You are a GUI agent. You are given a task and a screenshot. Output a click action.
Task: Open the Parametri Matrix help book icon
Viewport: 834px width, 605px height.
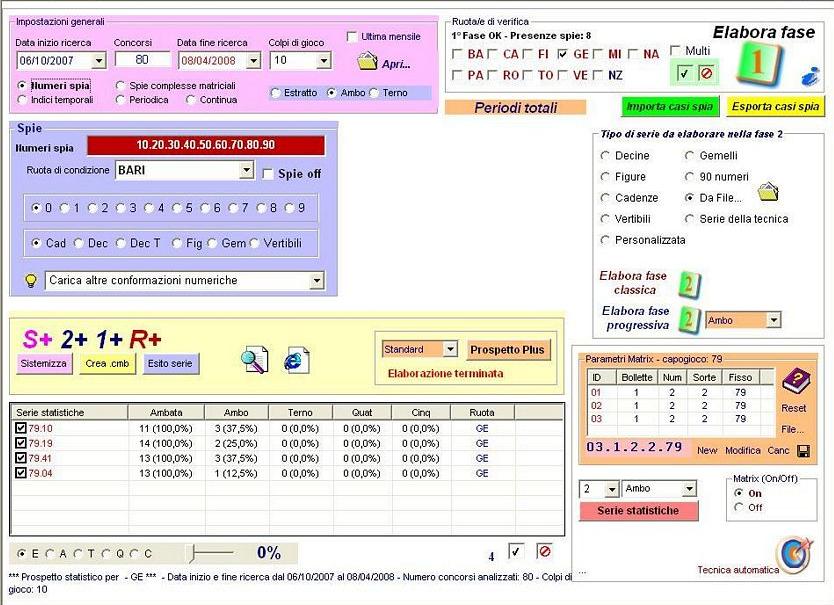pos(795,380)
